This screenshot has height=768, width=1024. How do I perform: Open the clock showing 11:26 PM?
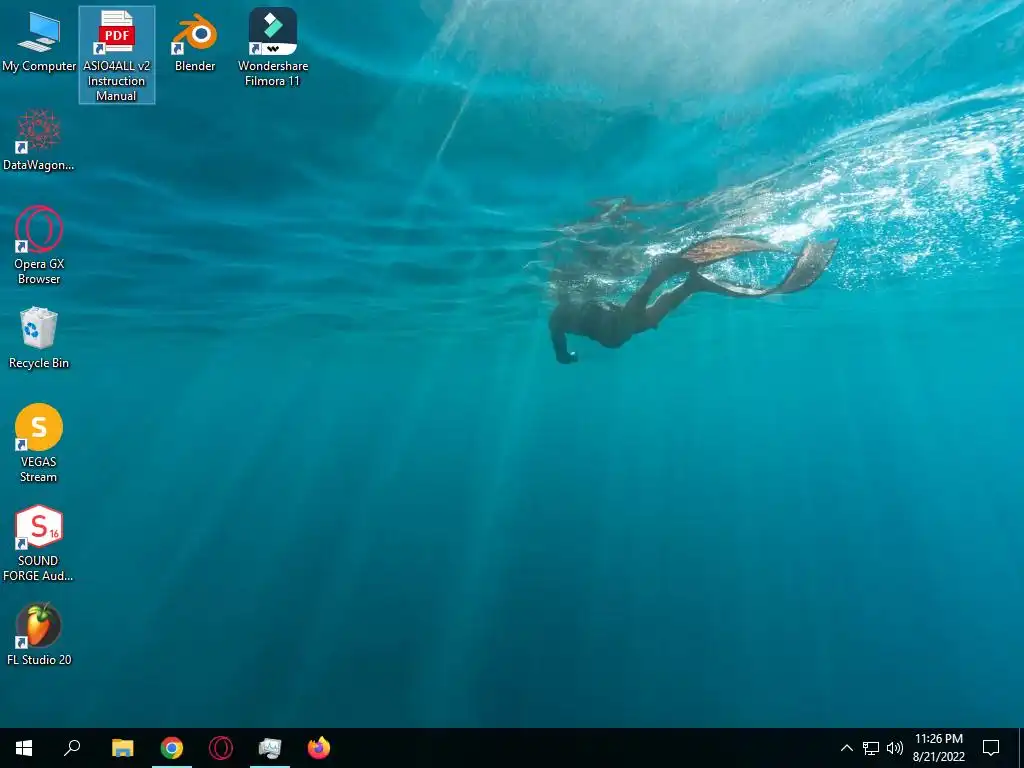938,748
